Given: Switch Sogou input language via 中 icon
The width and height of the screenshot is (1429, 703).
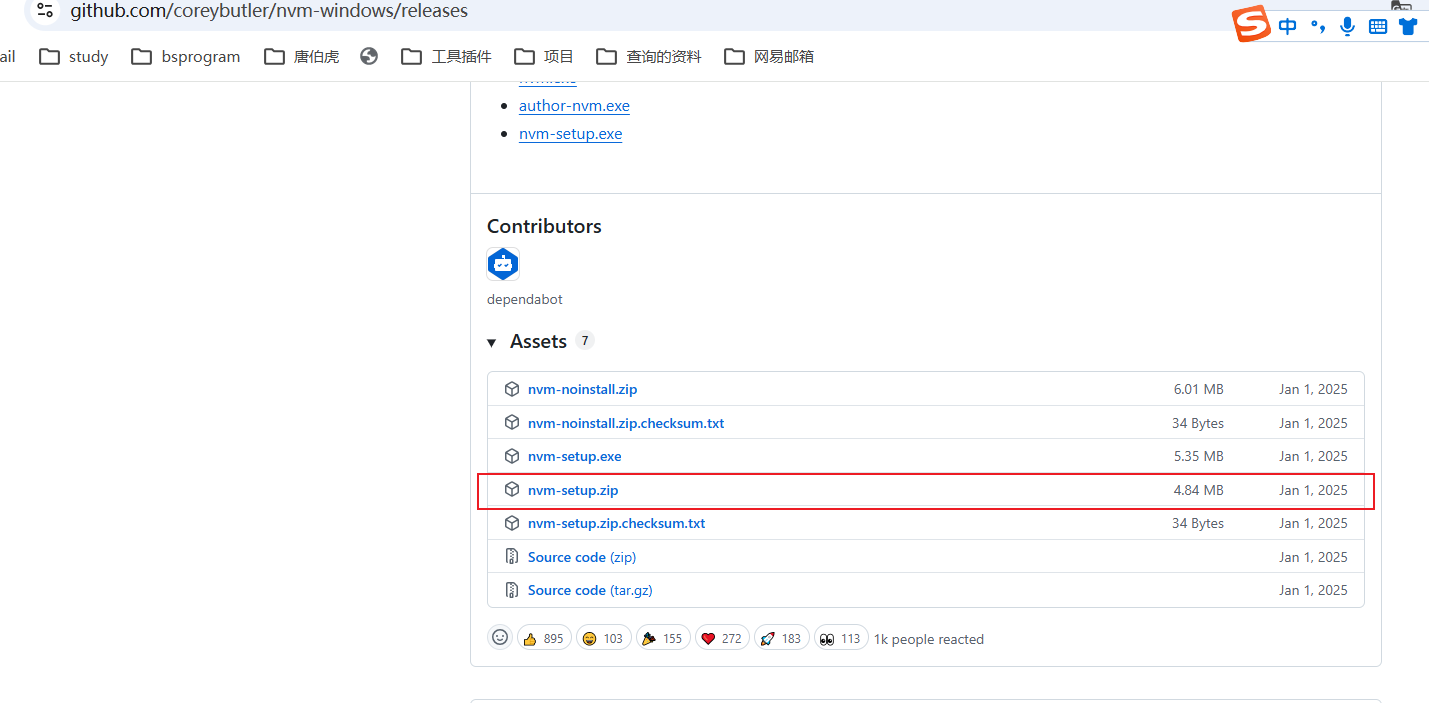Looking at the screenshot, I should tap(1288, 27).
